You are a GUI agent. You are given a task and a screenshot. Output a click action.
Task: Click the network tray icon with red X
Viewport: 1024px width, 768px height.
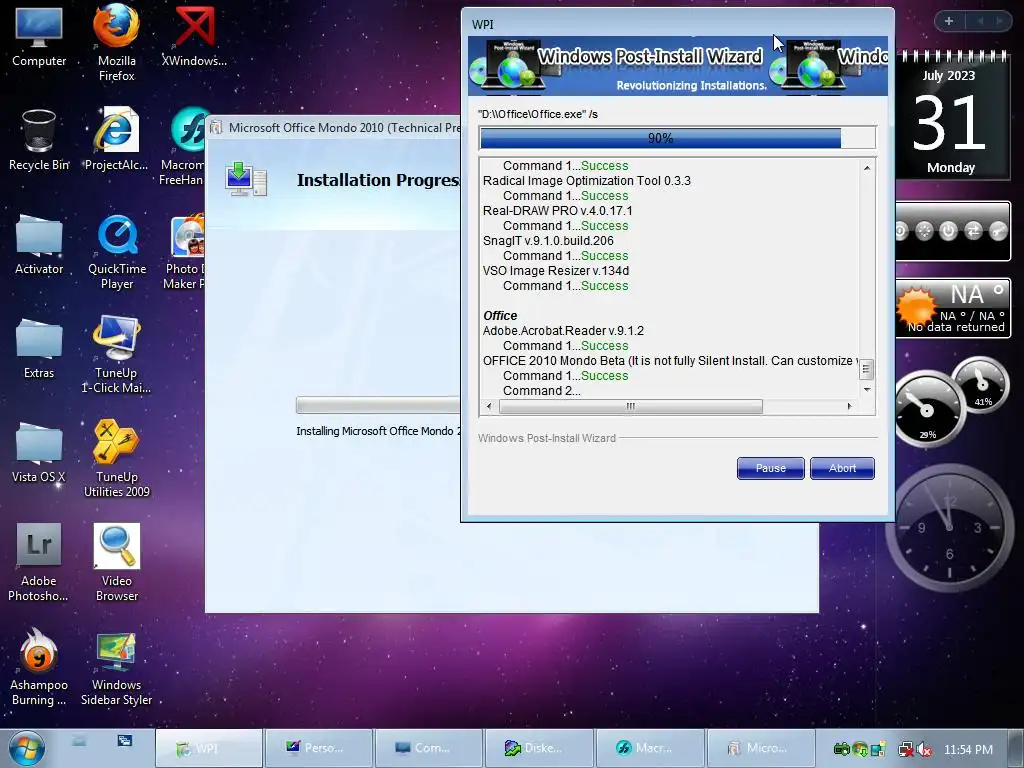[x=906, y=750]
